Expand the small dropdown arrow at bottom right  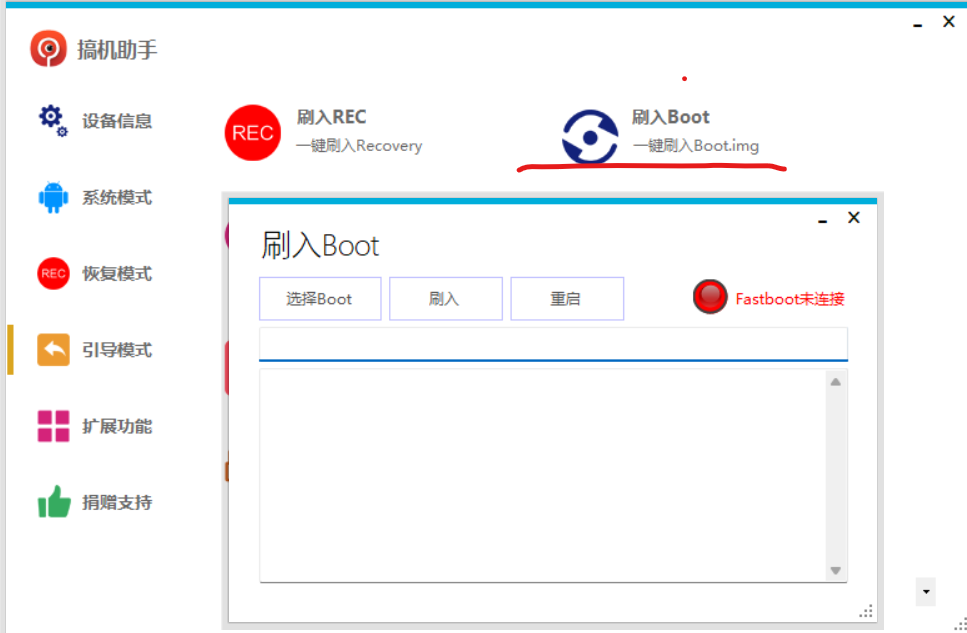coord(926,592)
